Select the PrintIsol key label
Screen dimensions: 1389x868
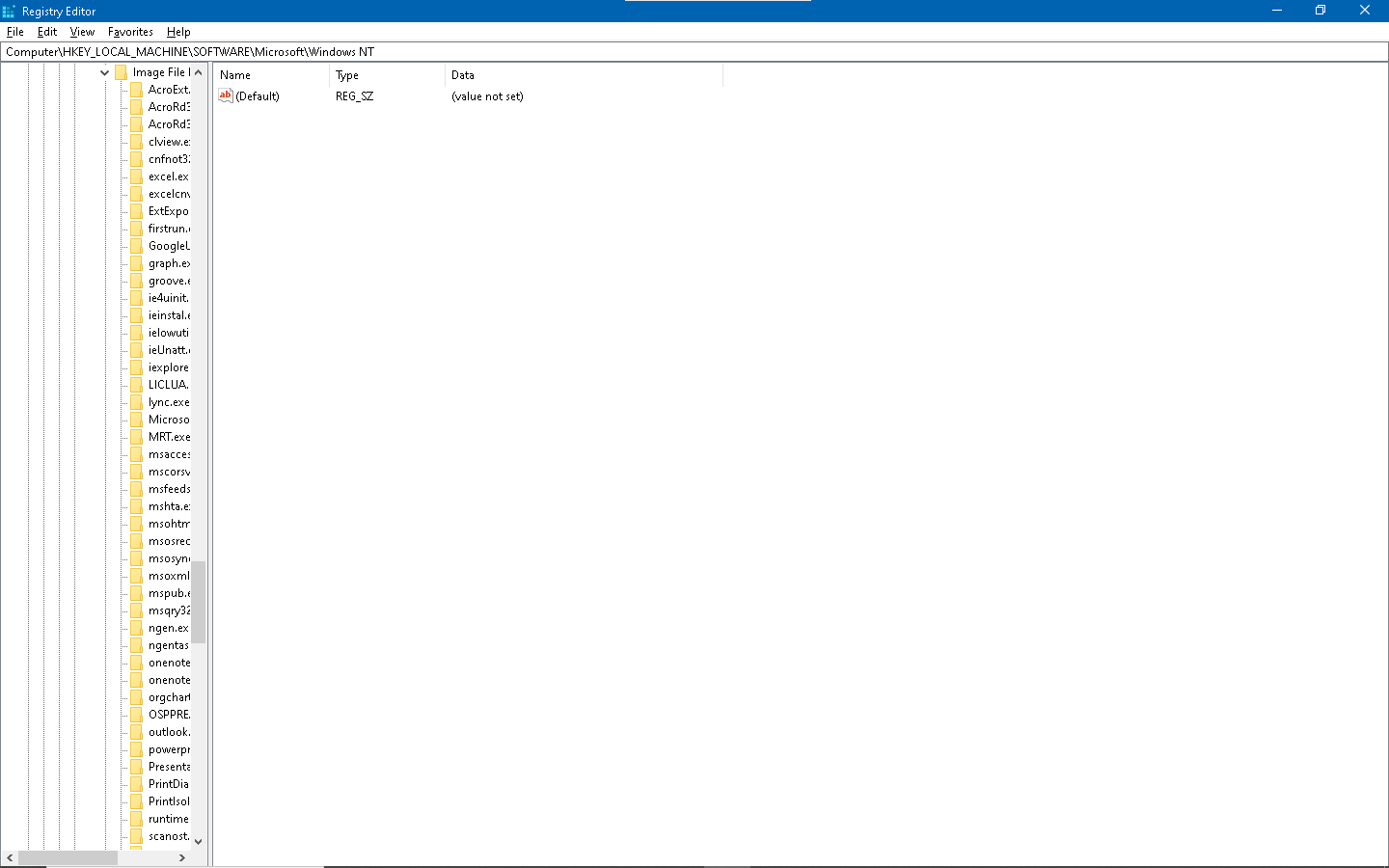[x=169, y=801]
